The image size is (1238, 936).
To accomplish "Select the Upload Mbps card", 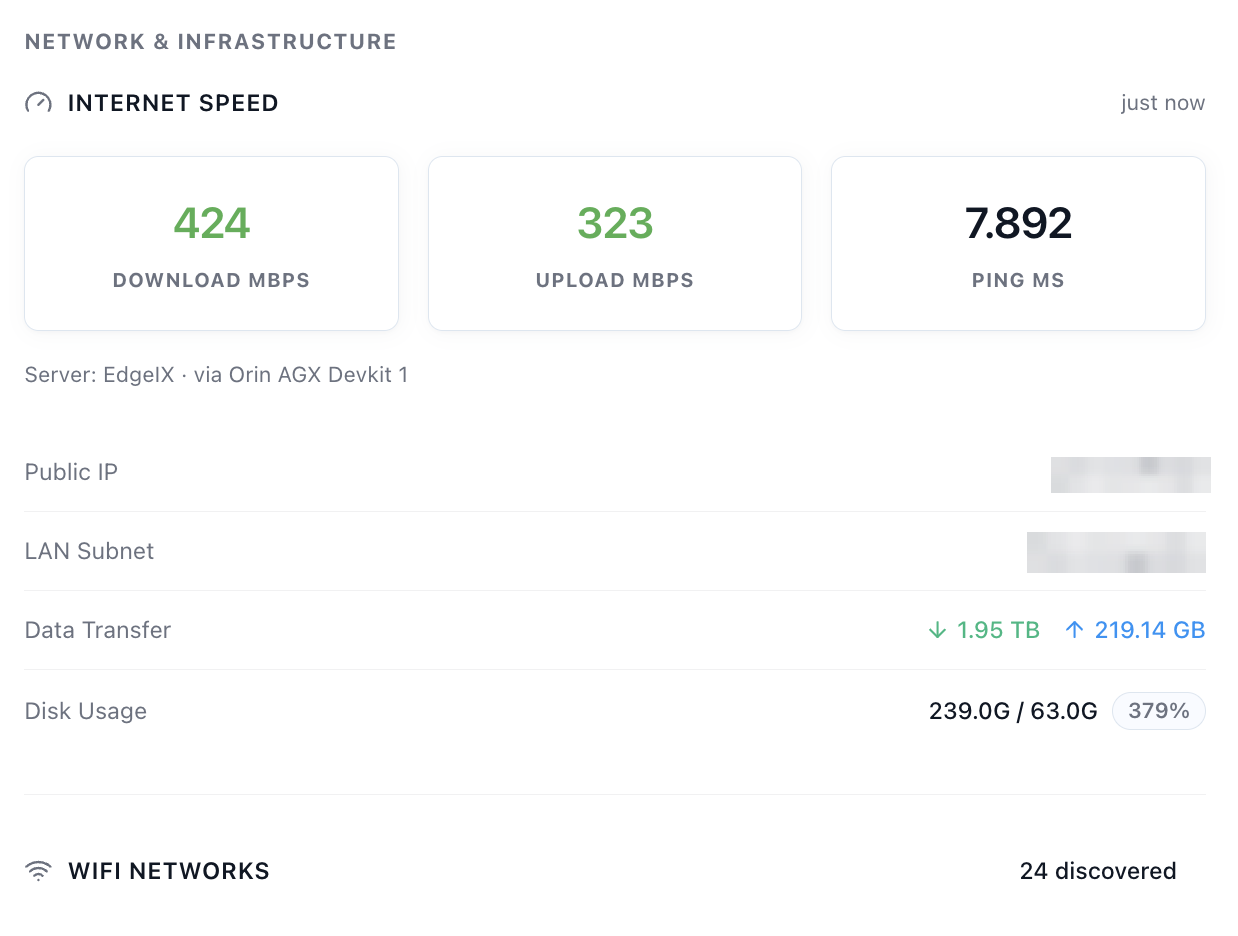I will [615, 243].
